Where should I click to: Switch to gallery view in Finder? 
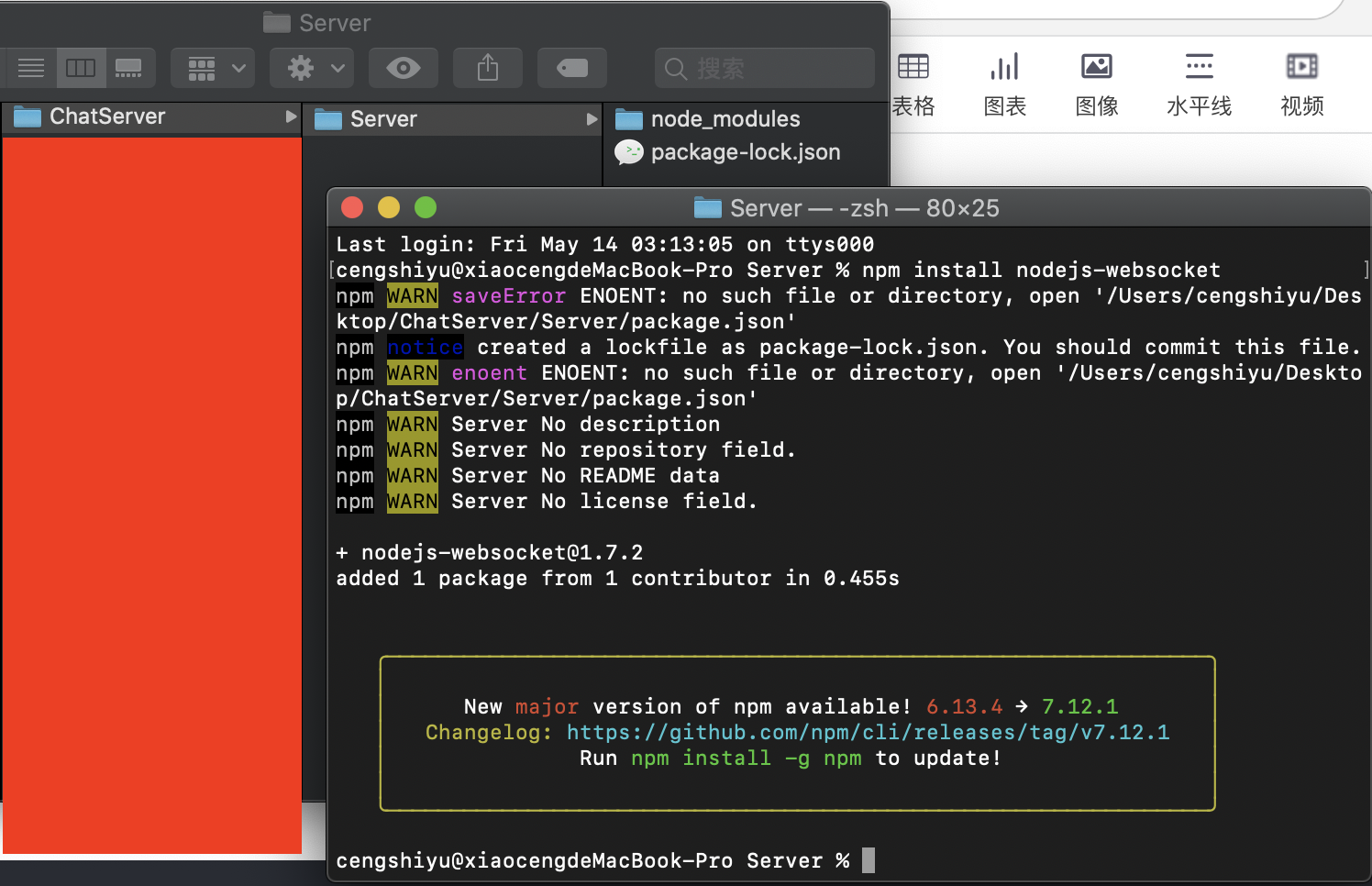pos(129,67)
